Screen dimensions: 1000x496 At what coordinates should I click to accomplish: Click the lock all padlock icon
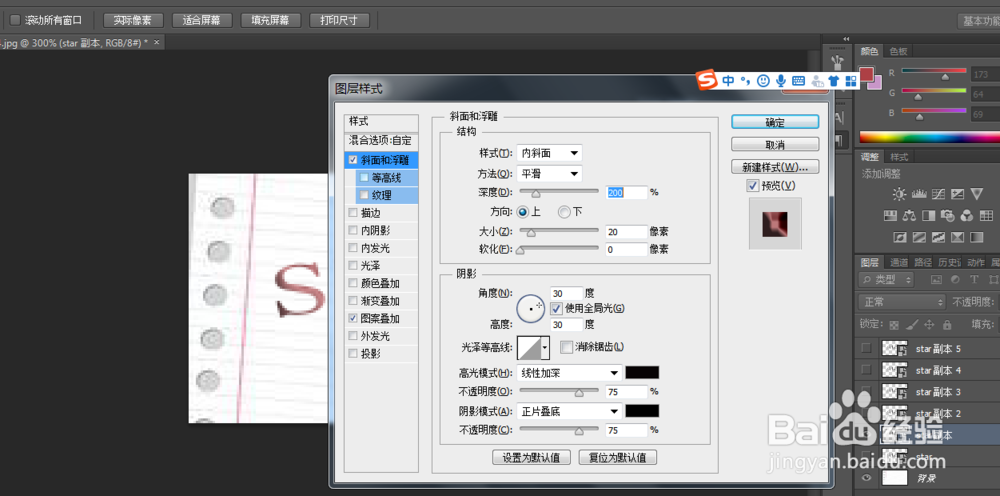coord(947,325)
